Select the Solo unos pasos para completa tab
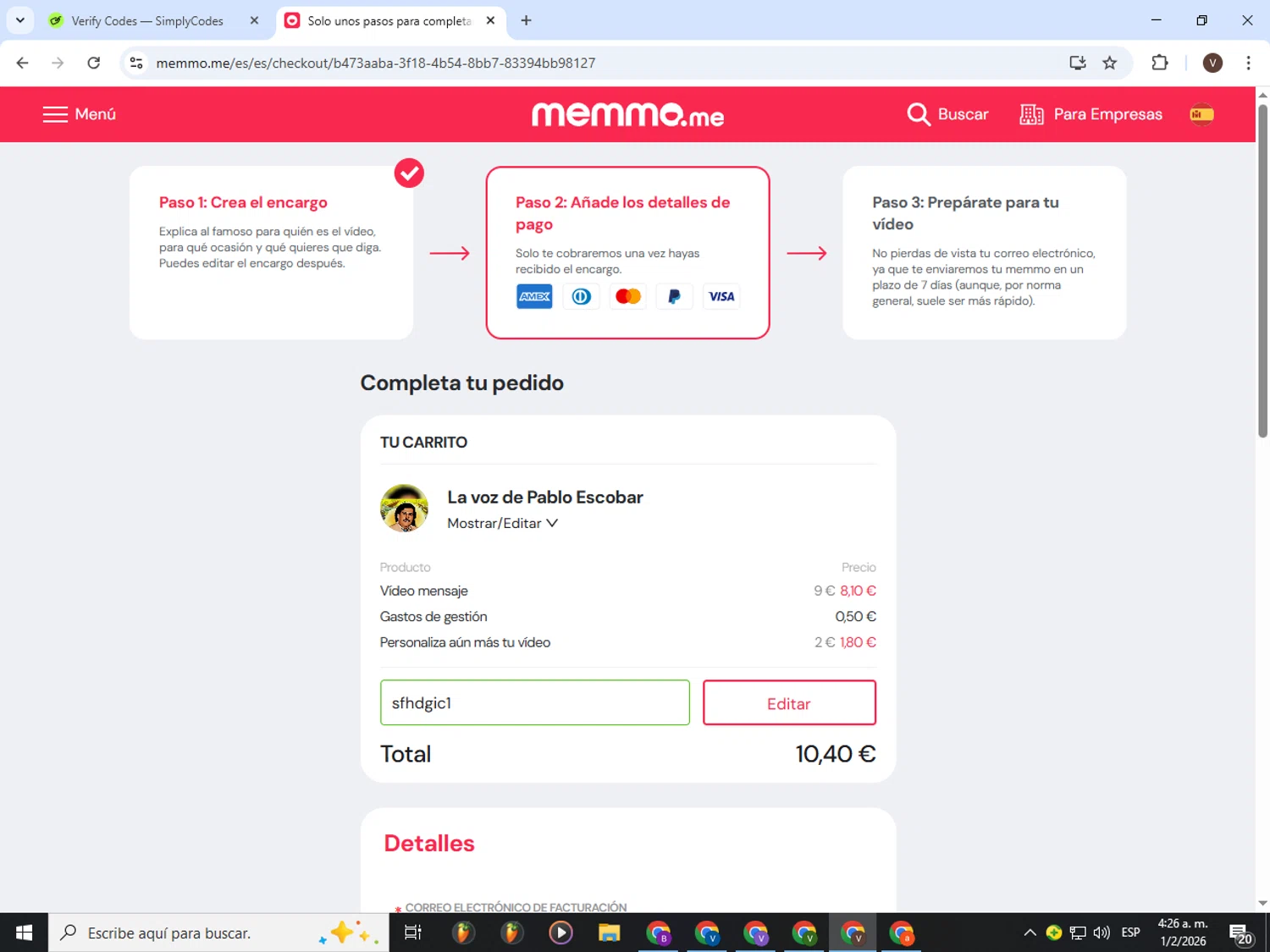Viewport: 1270px width, 952px height. tap(389, 21)
